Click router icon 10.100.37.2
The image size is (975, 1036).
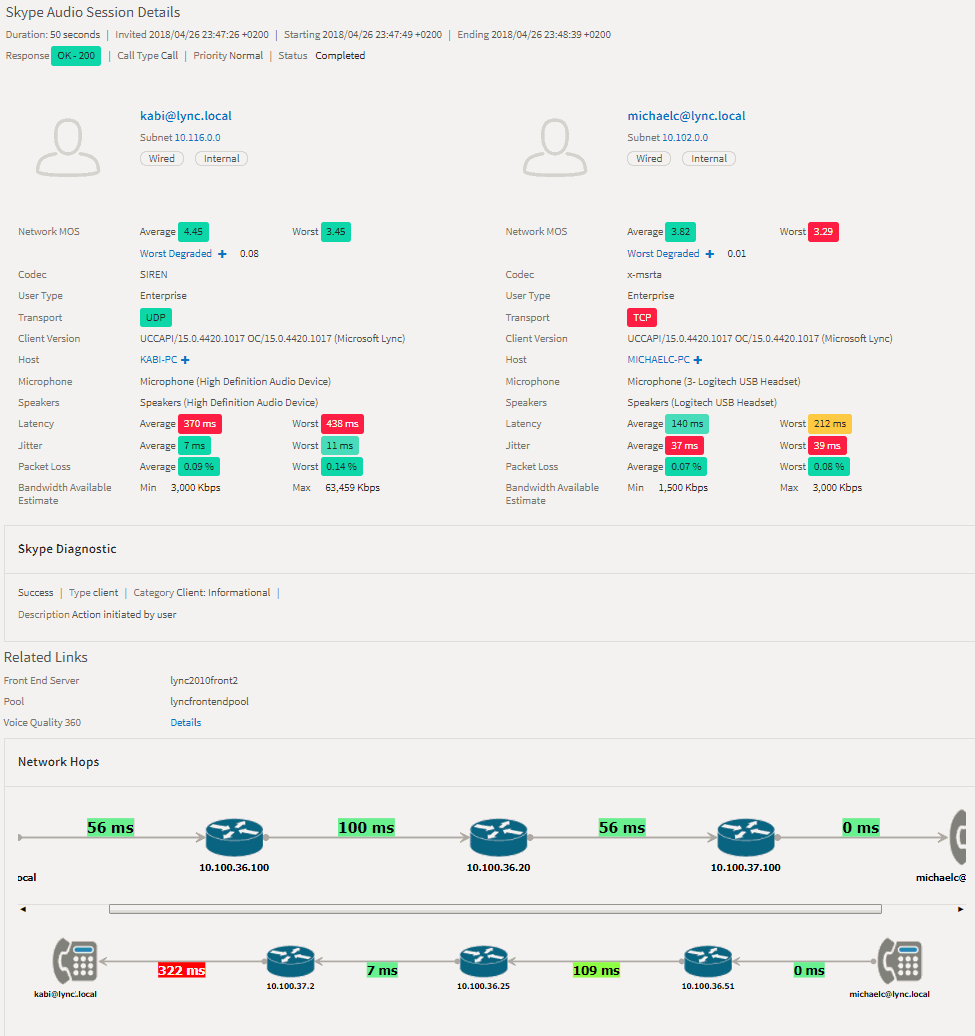click(x=291, y=961)
